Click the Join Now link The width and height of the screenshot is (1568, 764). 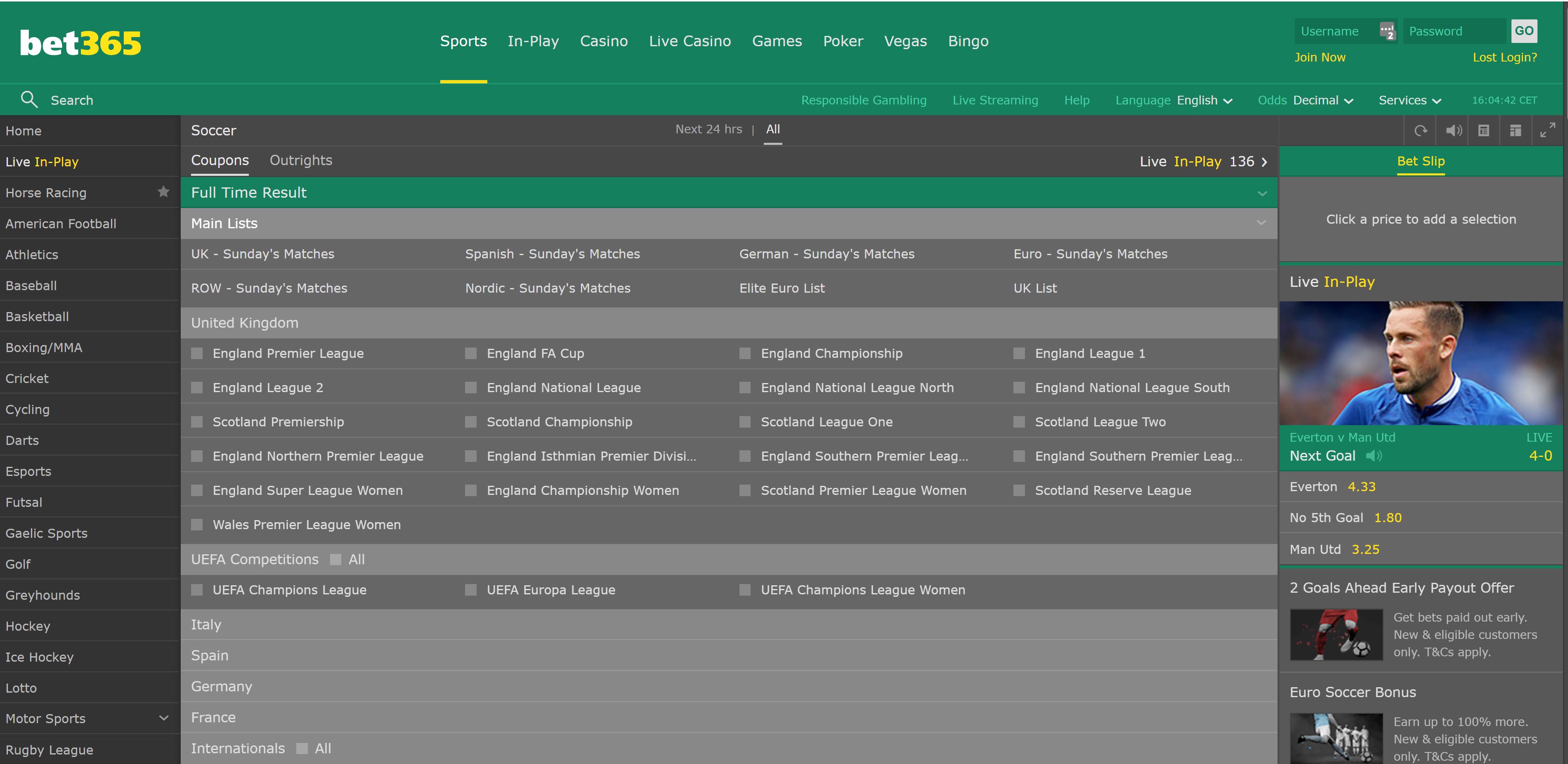pos(1320,57)
